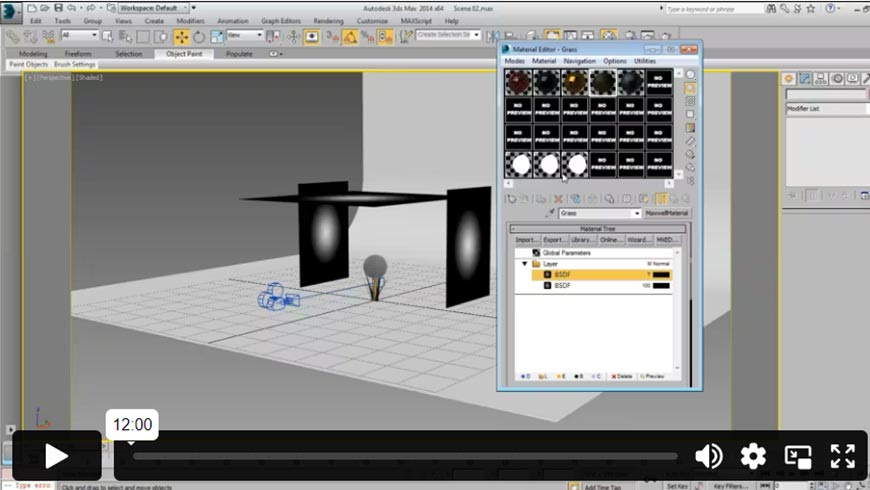Play the video
Viewport: 870px width, 490px height.
pos(56,456)
